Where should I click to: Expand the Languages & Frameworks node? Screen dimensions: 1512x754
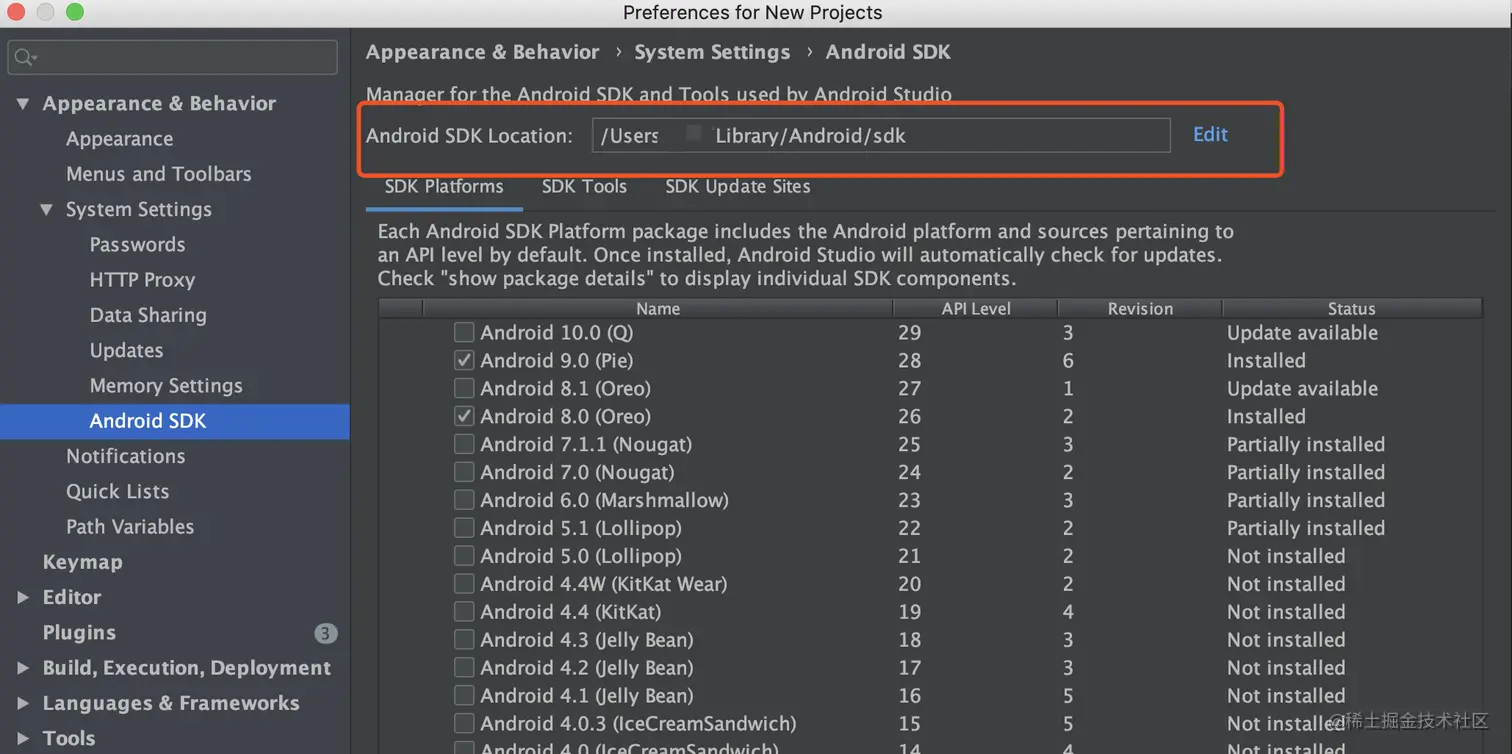tap(23, 704)
